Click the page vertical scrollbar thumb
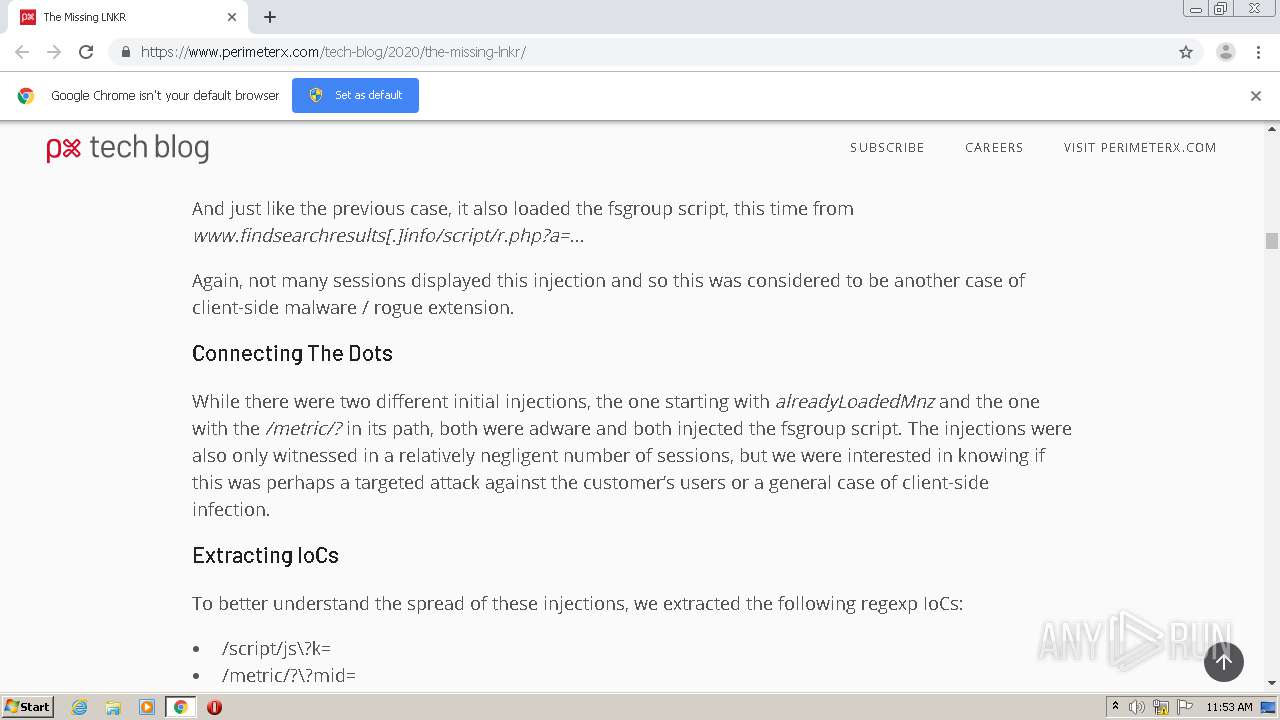Viewport: 1280px width, 720px height. point(1272,241)
